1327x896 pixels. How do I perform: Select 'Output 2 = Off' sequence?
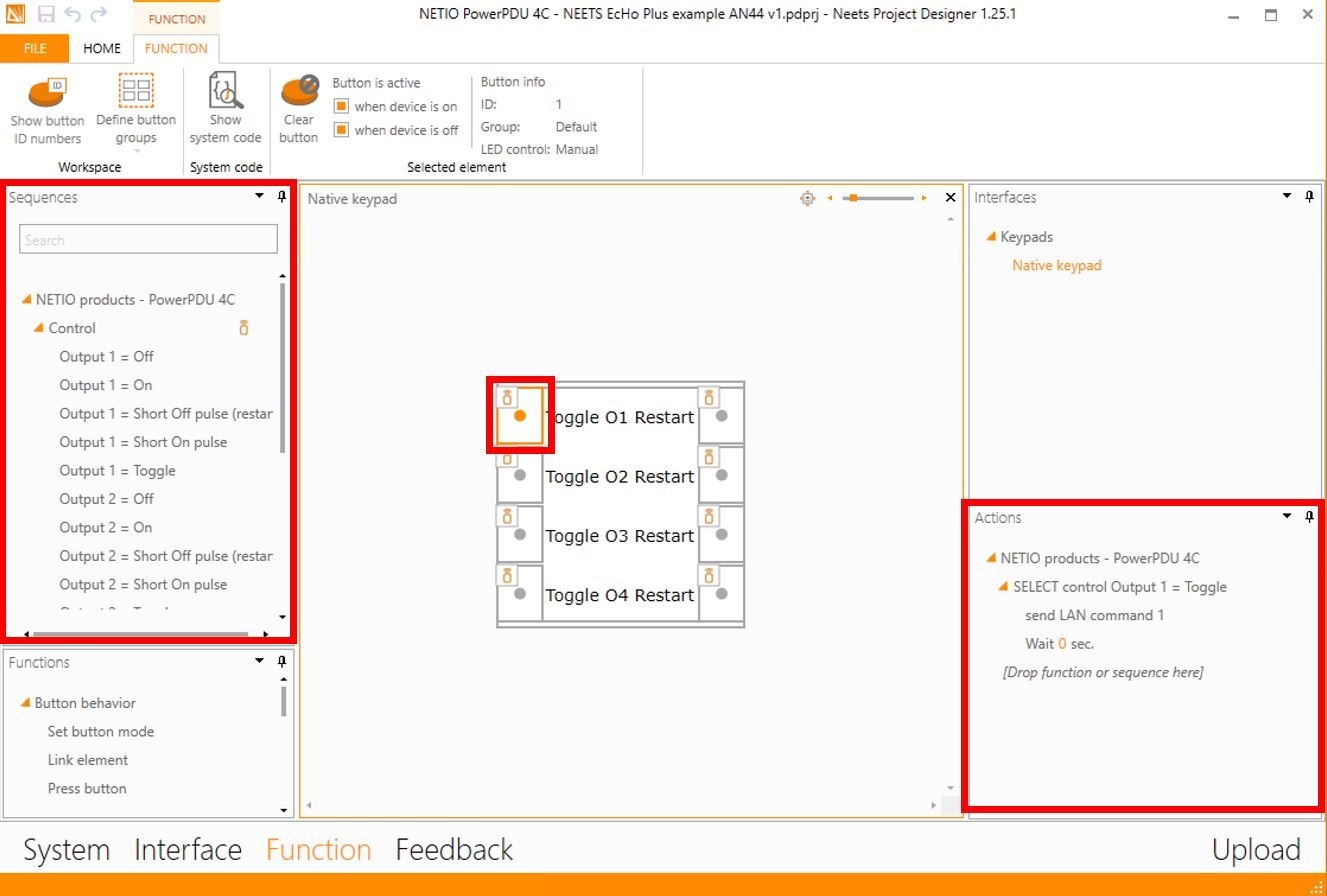pyautogui.click(x=107, y=499)
